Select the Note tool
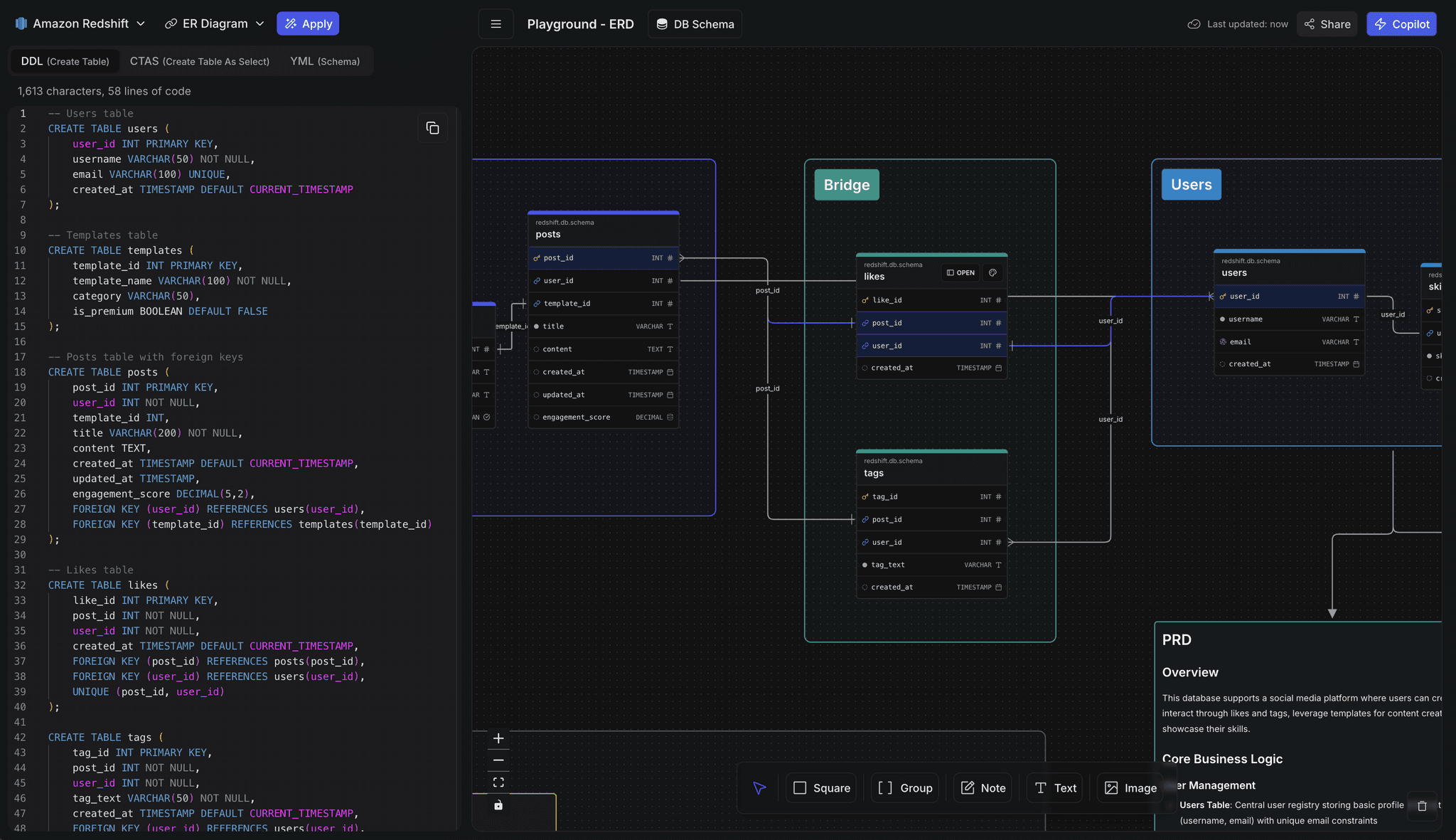The height and width of the screenshot is (840, 1456). click(x=982, y=787)
